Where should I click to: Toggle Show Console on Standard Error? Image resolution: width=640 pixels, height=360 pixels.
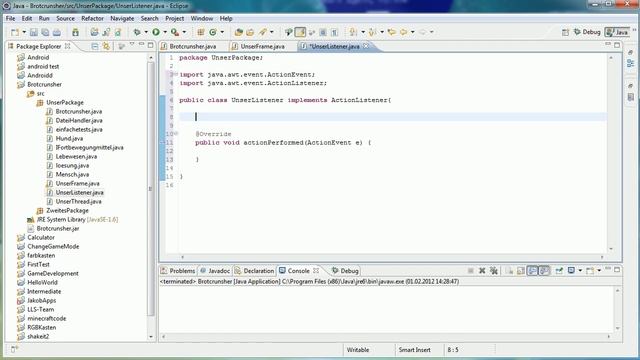pos(544,270)
